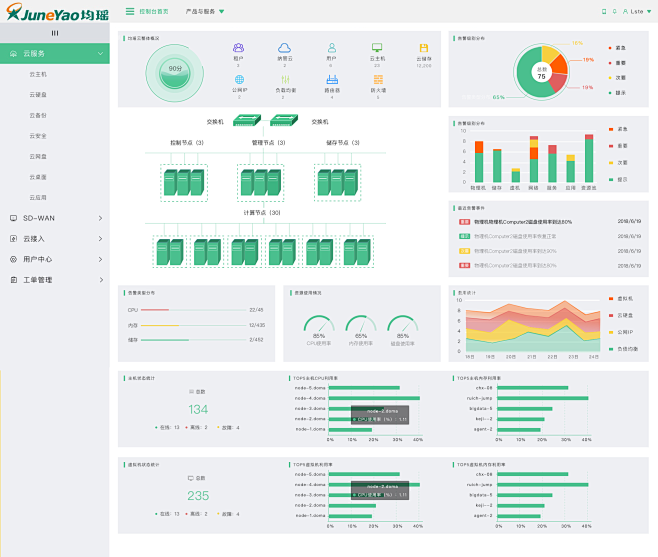This screenshot has width=658, height=557.
Task: Open the Lste user account dropdown
Action: [637, 11]
